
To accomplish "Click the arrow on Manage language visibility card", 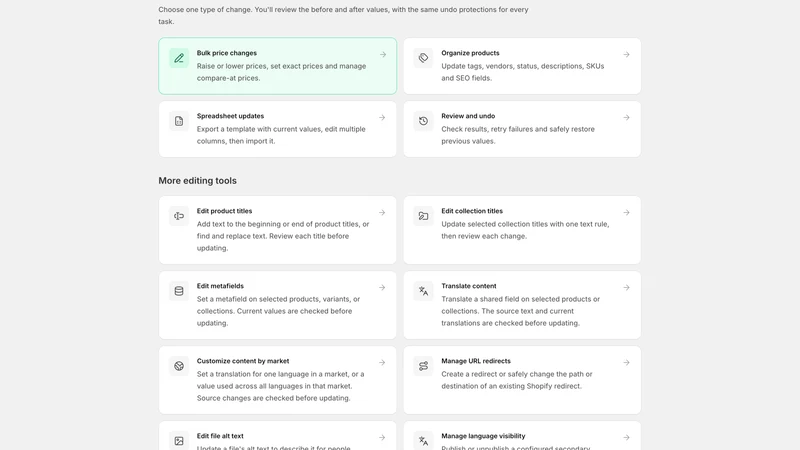I will [x=626, y=438].
